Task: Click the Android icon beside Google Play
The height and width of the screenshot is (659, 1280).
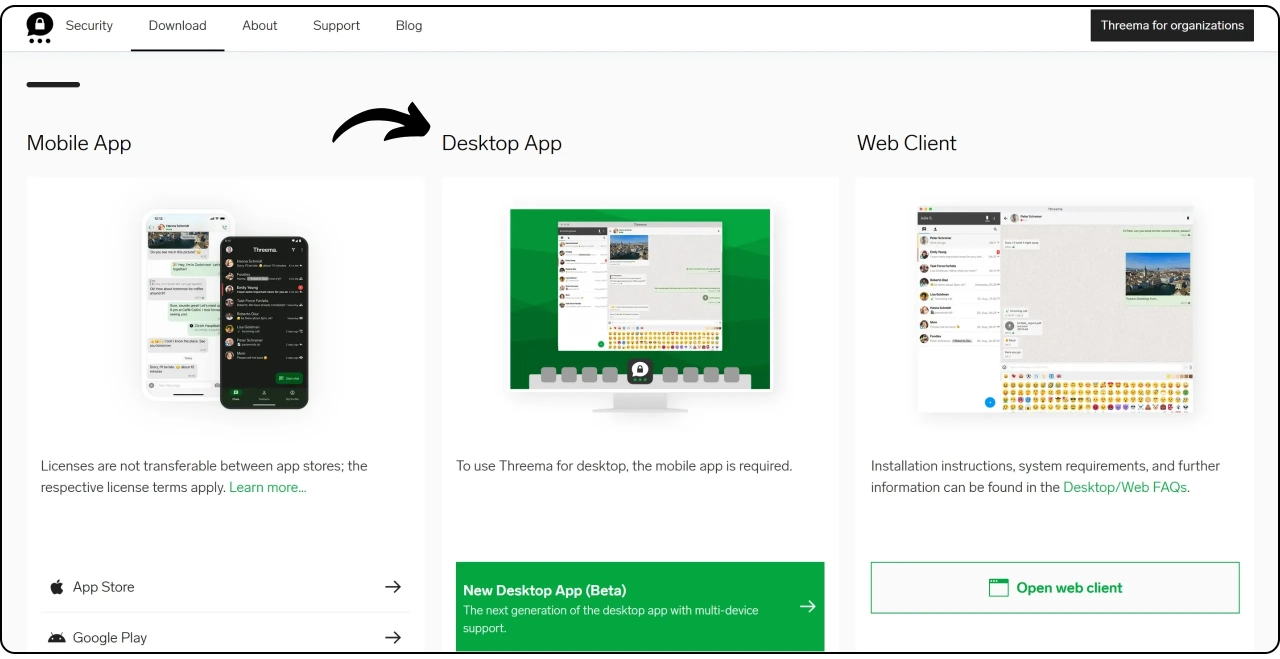Action: point(57,637)
